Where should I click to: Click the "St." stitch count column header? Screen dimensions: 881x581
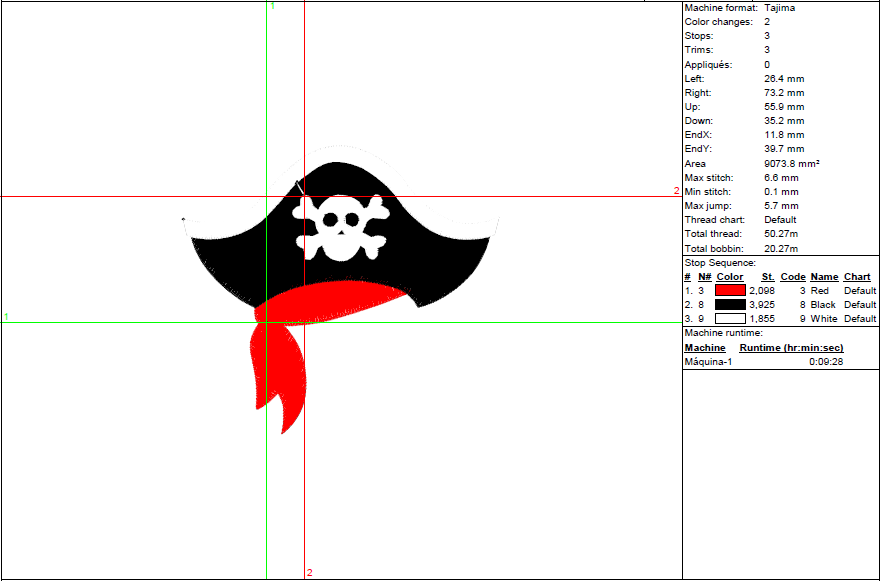click(768, 277)
